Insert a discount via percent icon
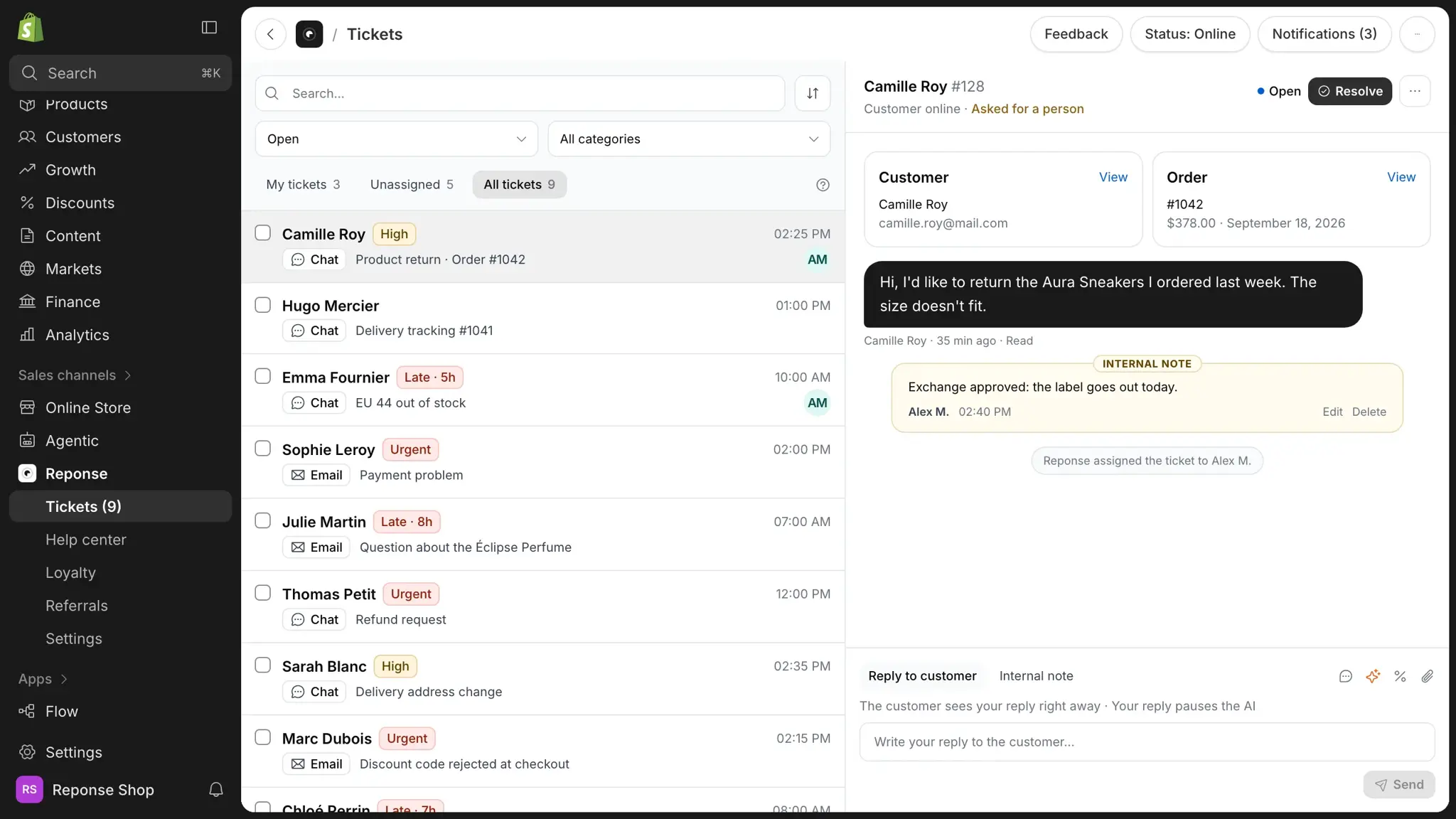The image size is (1456, 819). click(1400, 676)
